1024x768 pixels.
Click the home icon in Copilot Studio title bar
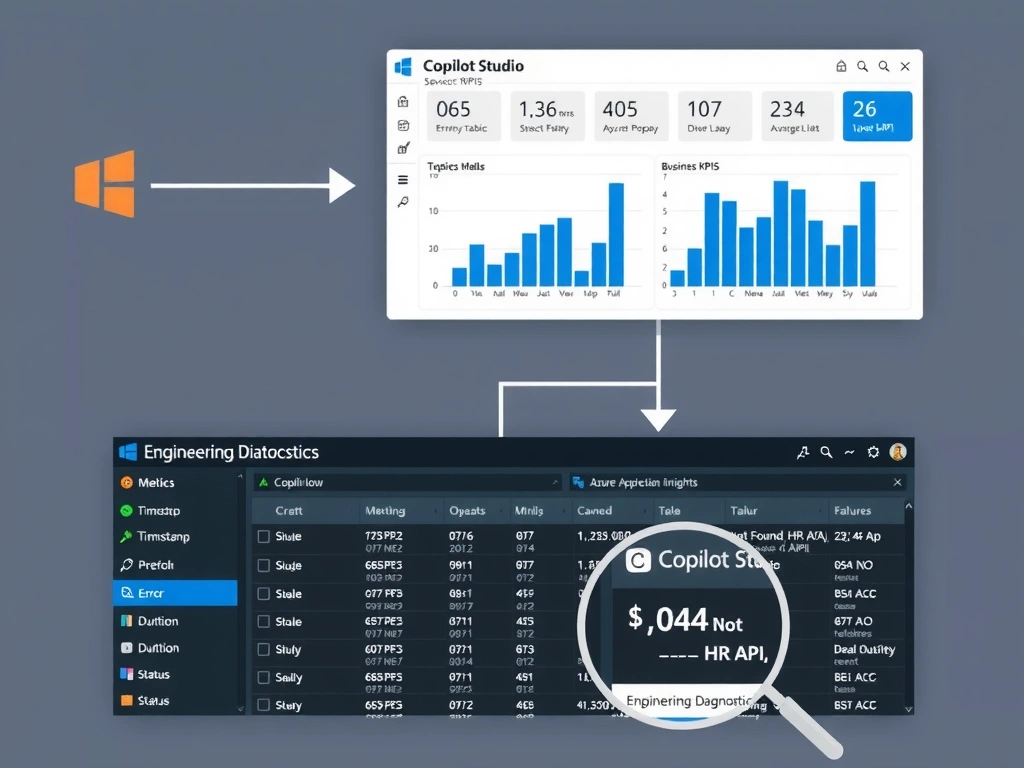click(x=841, y=66)
